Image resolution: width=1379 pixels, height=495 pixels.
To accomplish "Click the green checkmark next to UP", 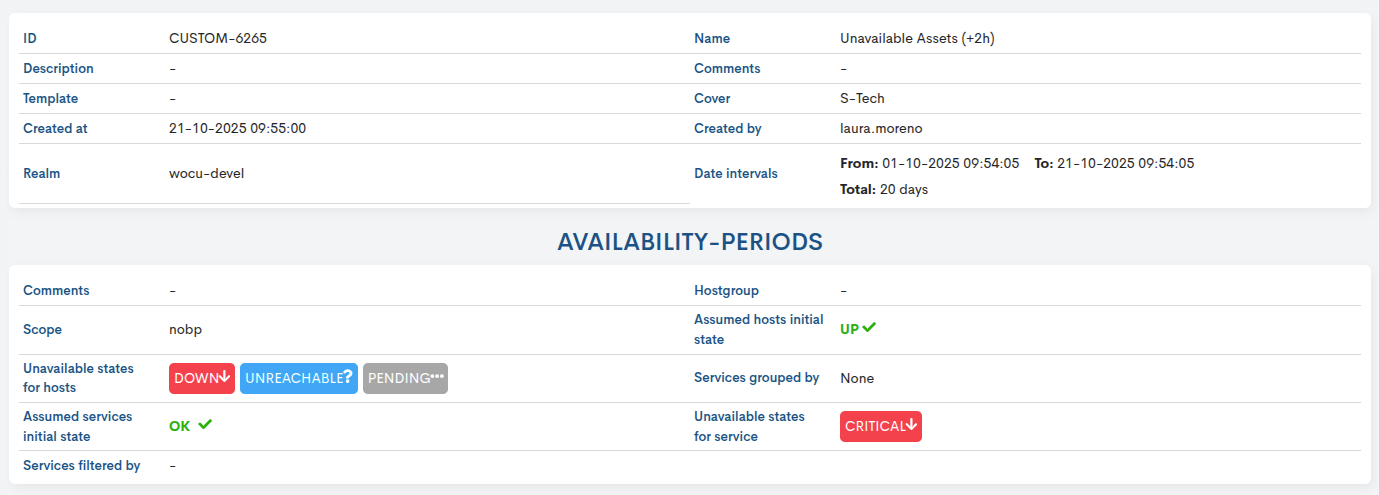I will pyautogui.click(x=869, y=327).
